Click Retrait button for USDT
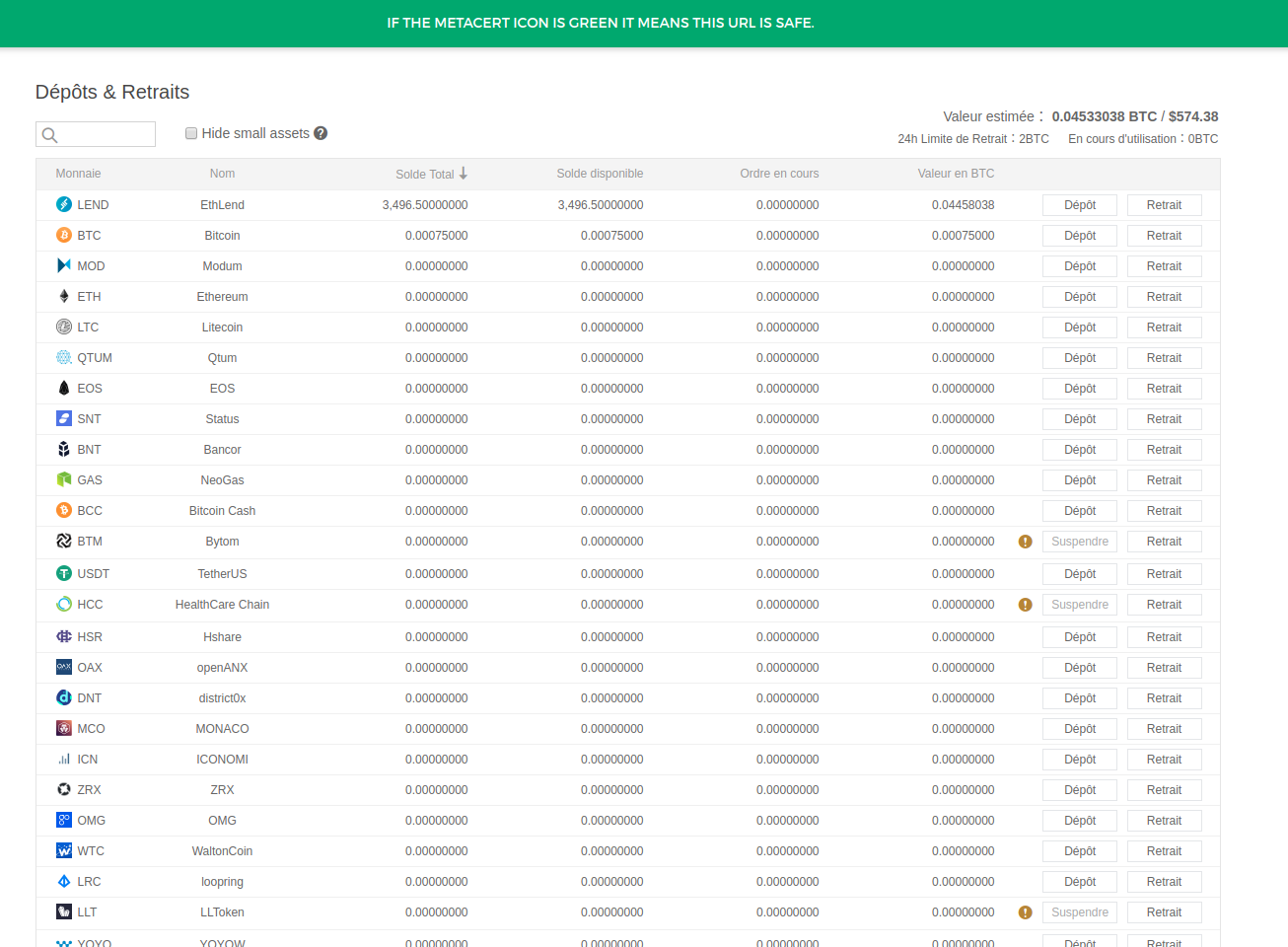The height and width of the screenshot is (947, 1288). (x=1164, y=574)
